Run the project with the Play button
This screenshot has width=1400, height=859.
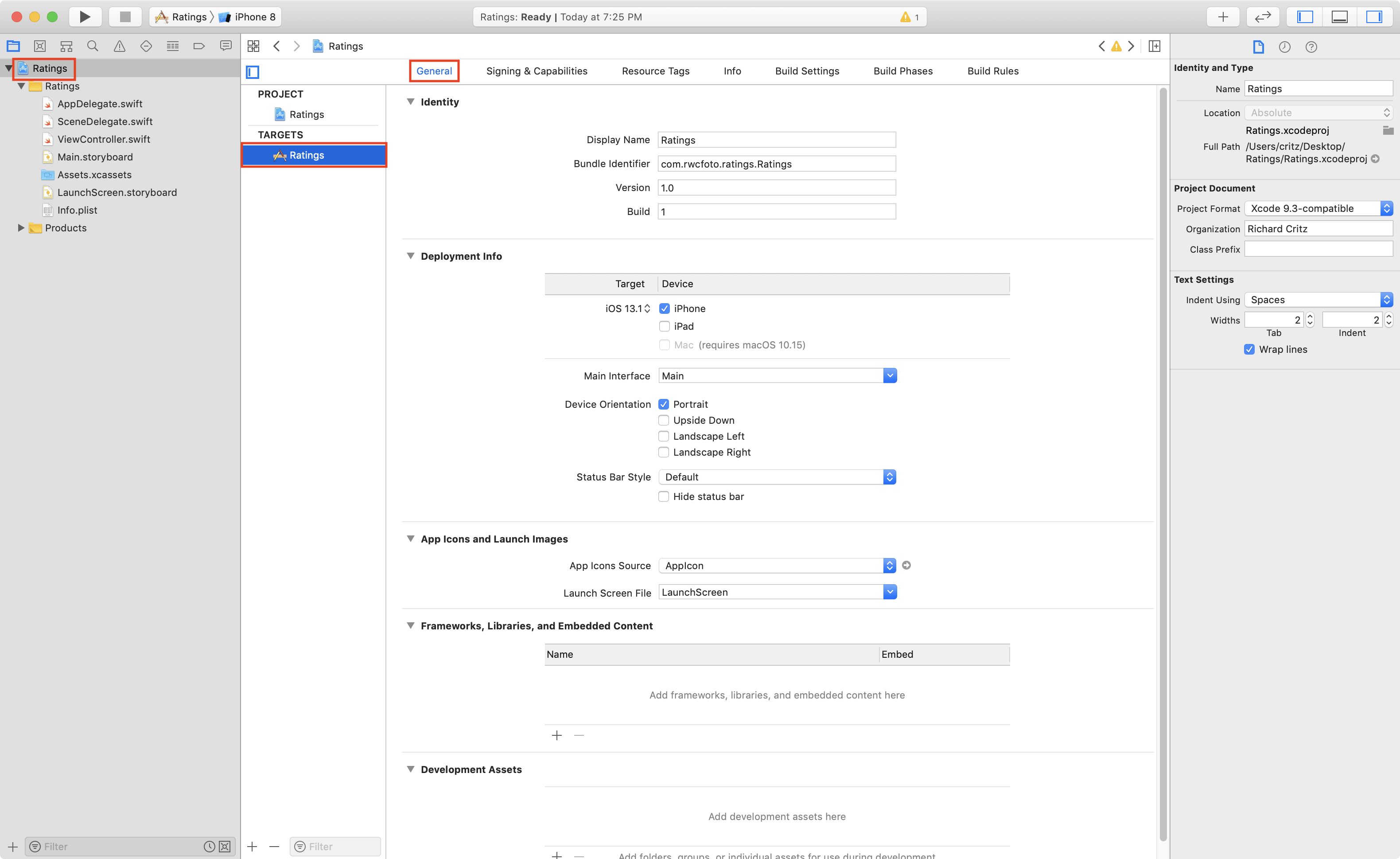[x=85, y=16]
